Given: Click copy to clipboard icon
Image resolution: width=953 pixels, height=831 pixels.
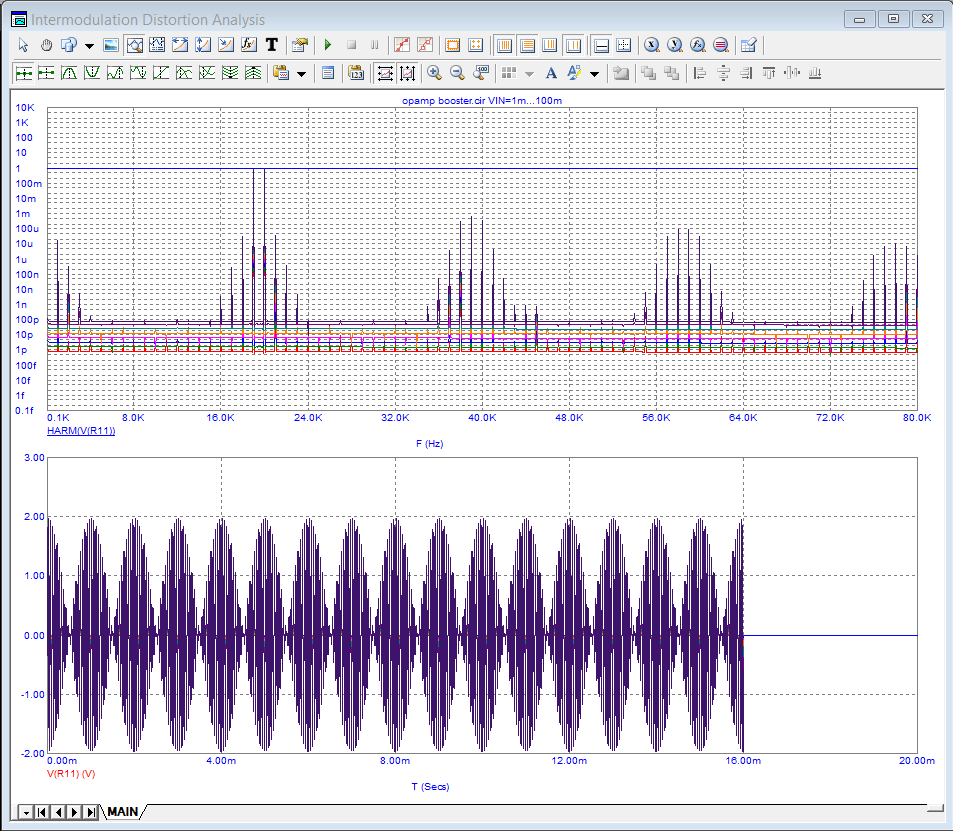Looking at the screenshot, I should click(x=281, y=74).
